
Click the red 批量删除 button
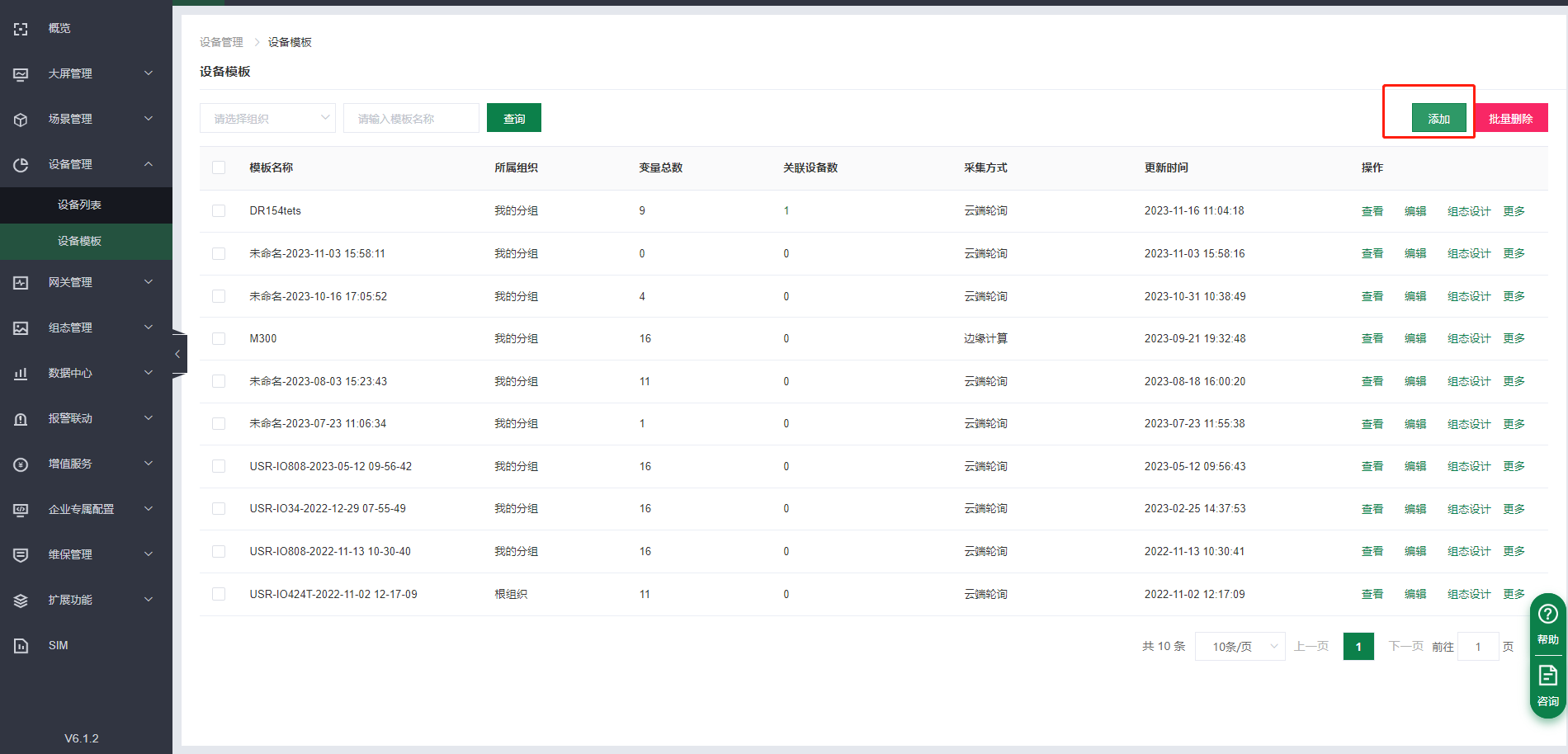[1510, 119]
